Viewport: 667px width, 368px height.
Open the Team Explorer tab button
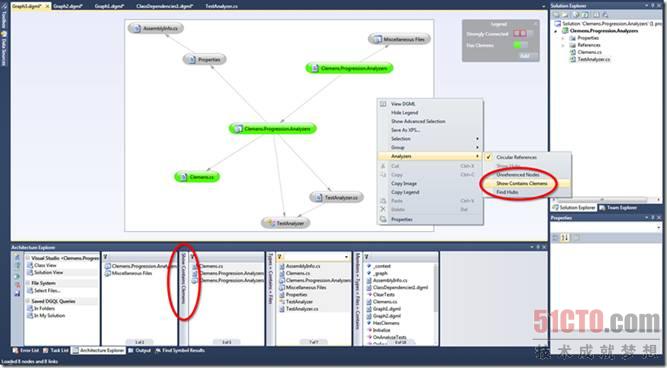tap(618, 208)
